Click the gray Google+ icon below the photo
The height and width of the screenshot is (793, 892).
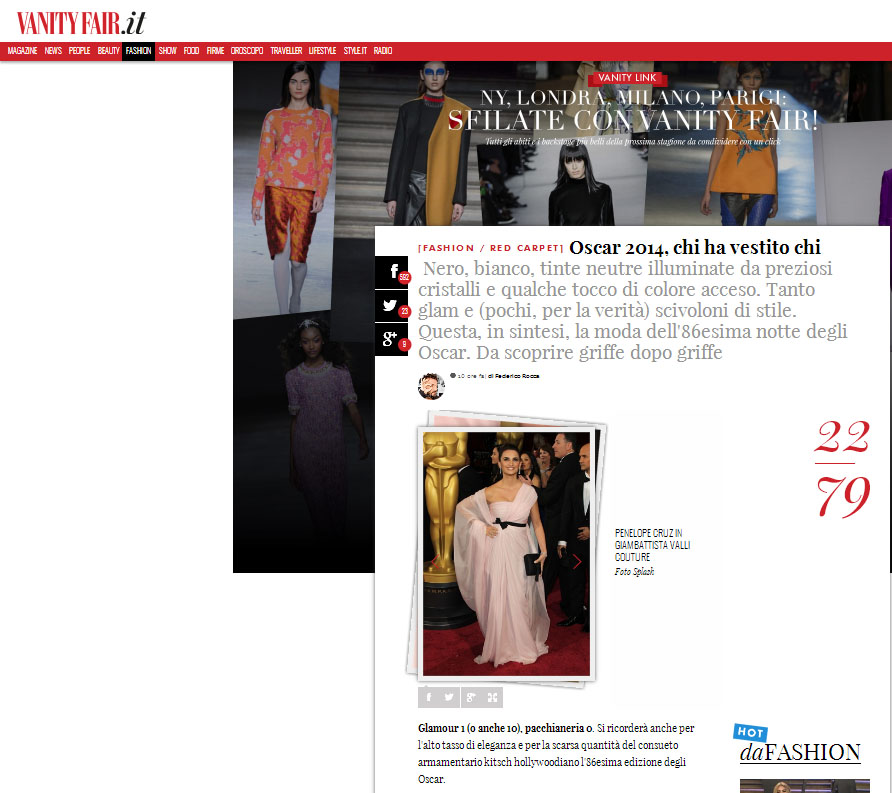[x=470, y=697]
